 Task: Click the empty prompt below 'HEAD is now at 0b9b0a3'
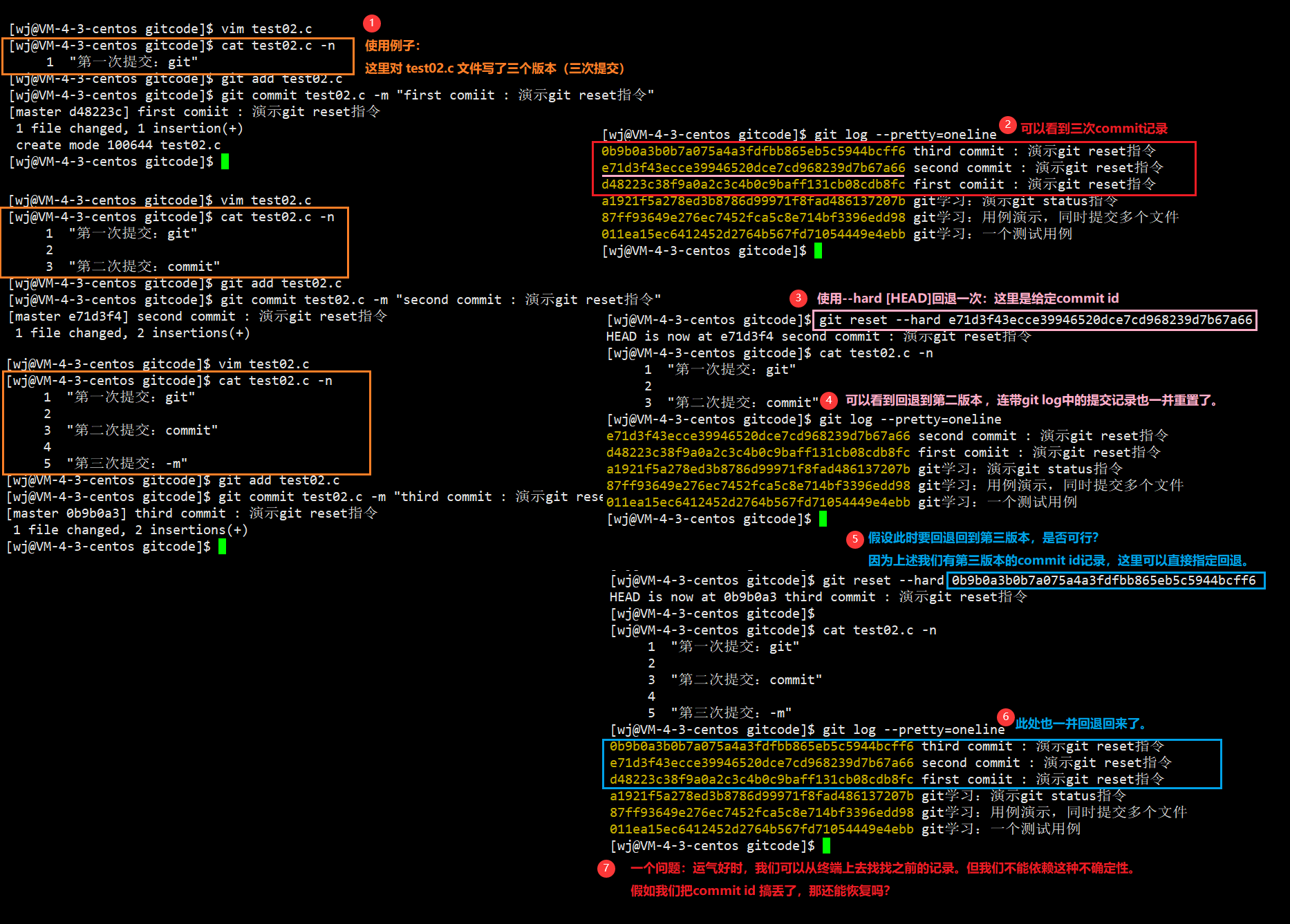pyautogui.click(x=713, y=613)
